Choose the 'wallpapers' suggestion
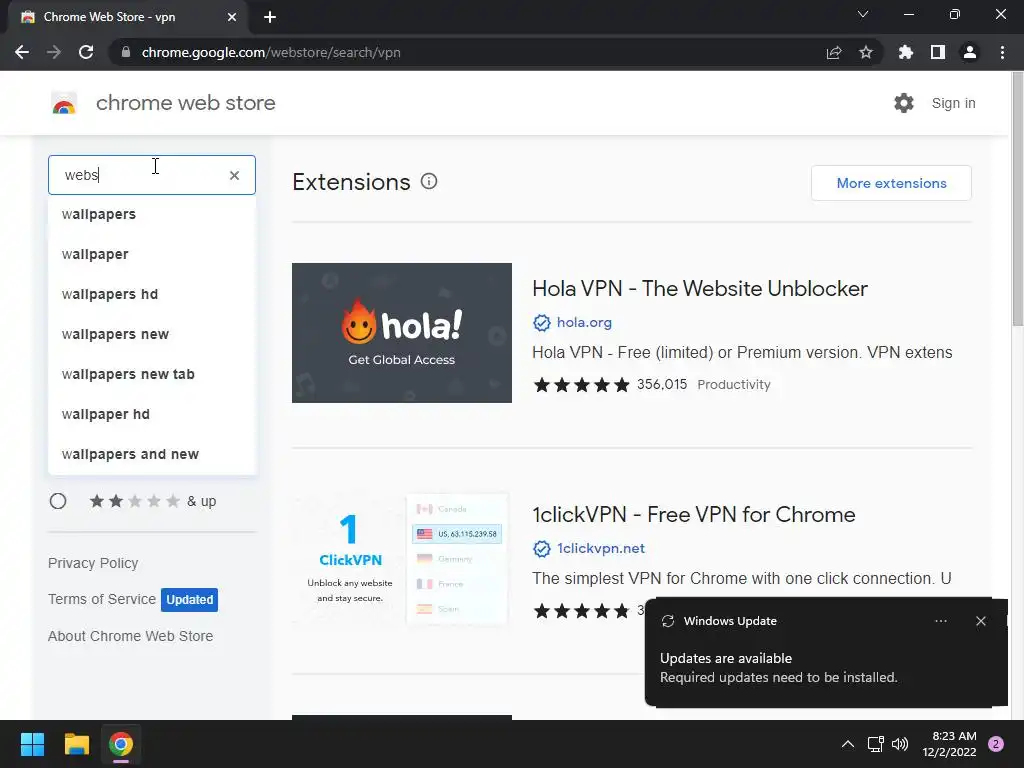The width and height of the screenshot is (1024, 768). (152, 214)
